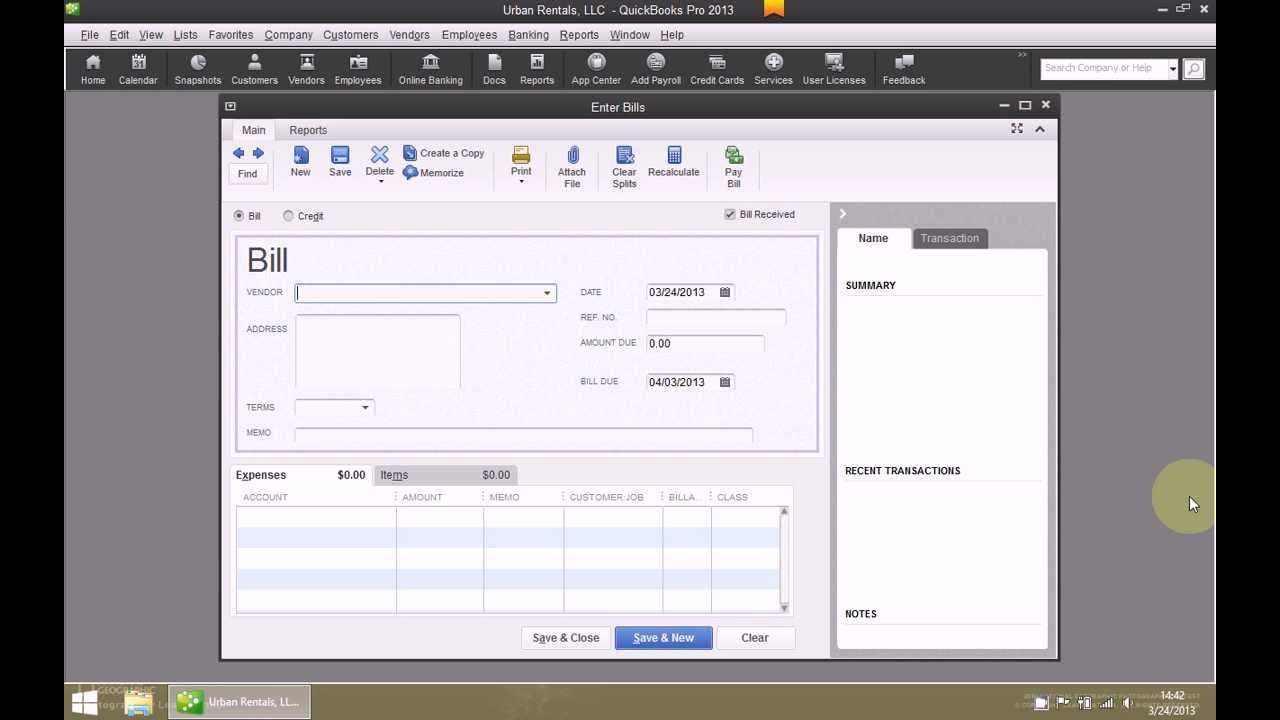Screen dimensions: 1280x720
Task: Click the Pay Bill icon
Action: click(734, 166)
